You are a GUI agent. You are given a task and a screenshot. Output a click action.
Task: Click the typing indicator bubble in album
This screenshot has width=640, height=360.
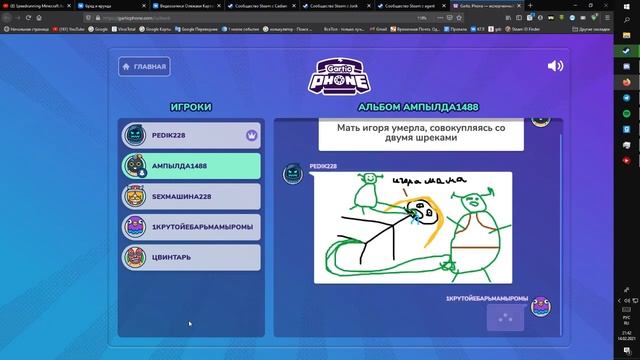pyautogui.click(x=505, y=317)
